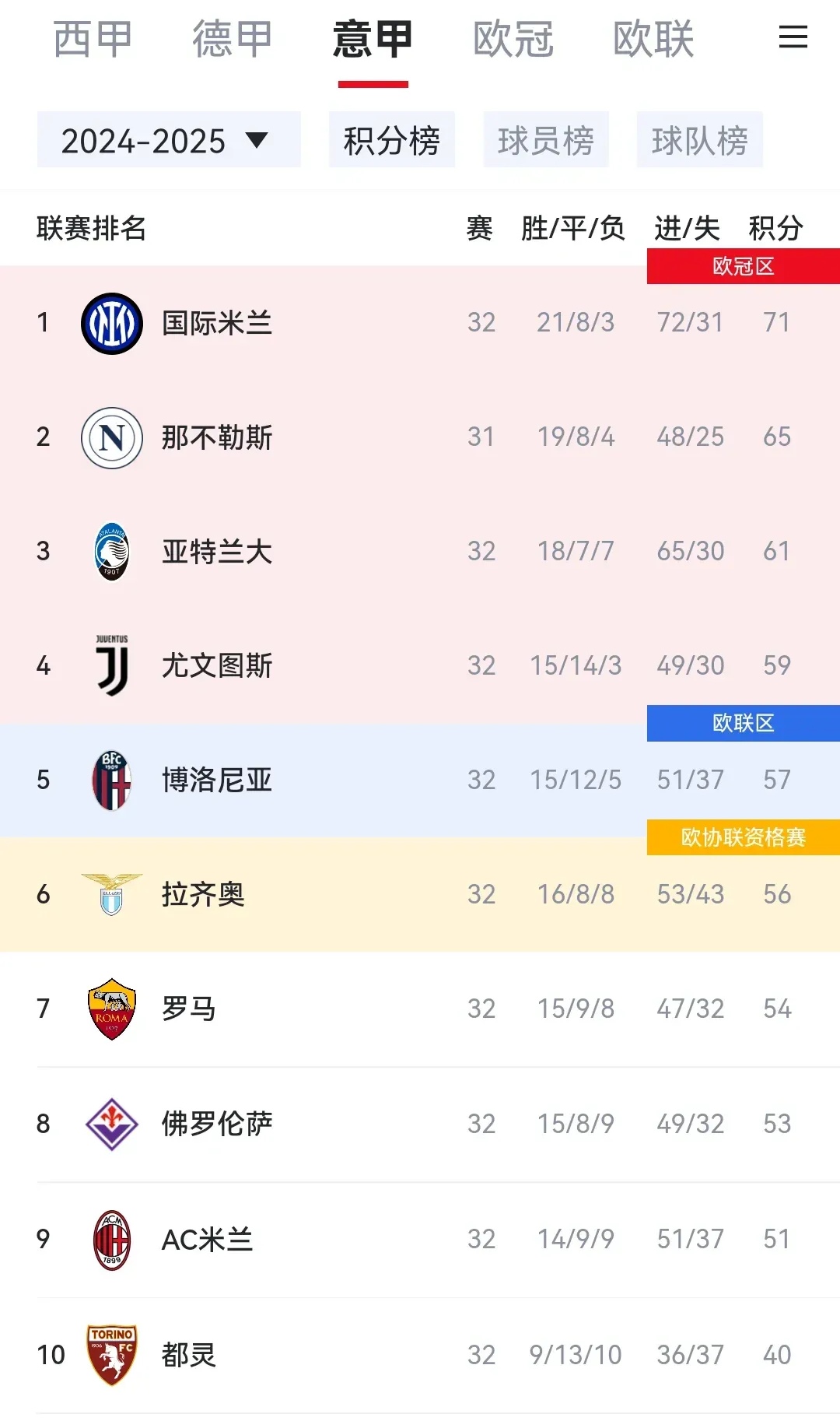Select the Bologna BFC crest
The image size is (840, 1421).
click(111, 779)
